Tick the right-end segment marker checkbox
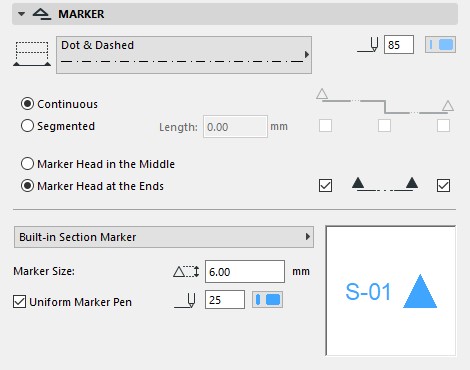470x370 pixels. pos(443,126)
